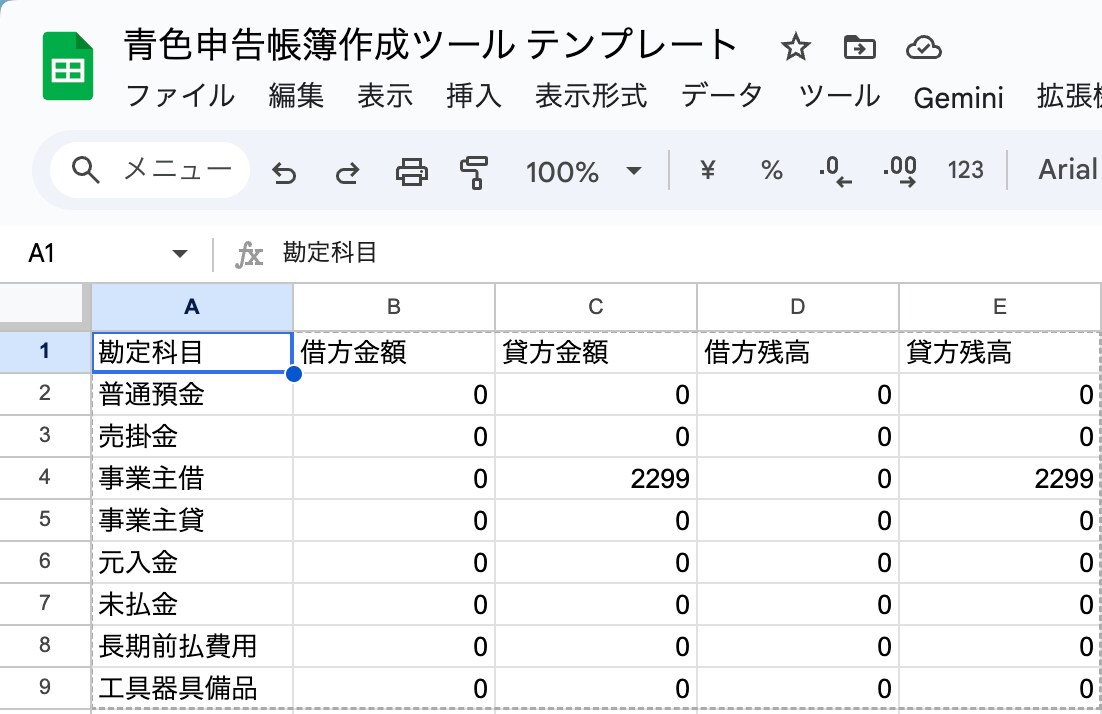Image resolution: width=1102 pixels, height=714 pixels.
Task: Expand the name box dropdown arrow
Action: pyautogui.click(x=180, y=254)
